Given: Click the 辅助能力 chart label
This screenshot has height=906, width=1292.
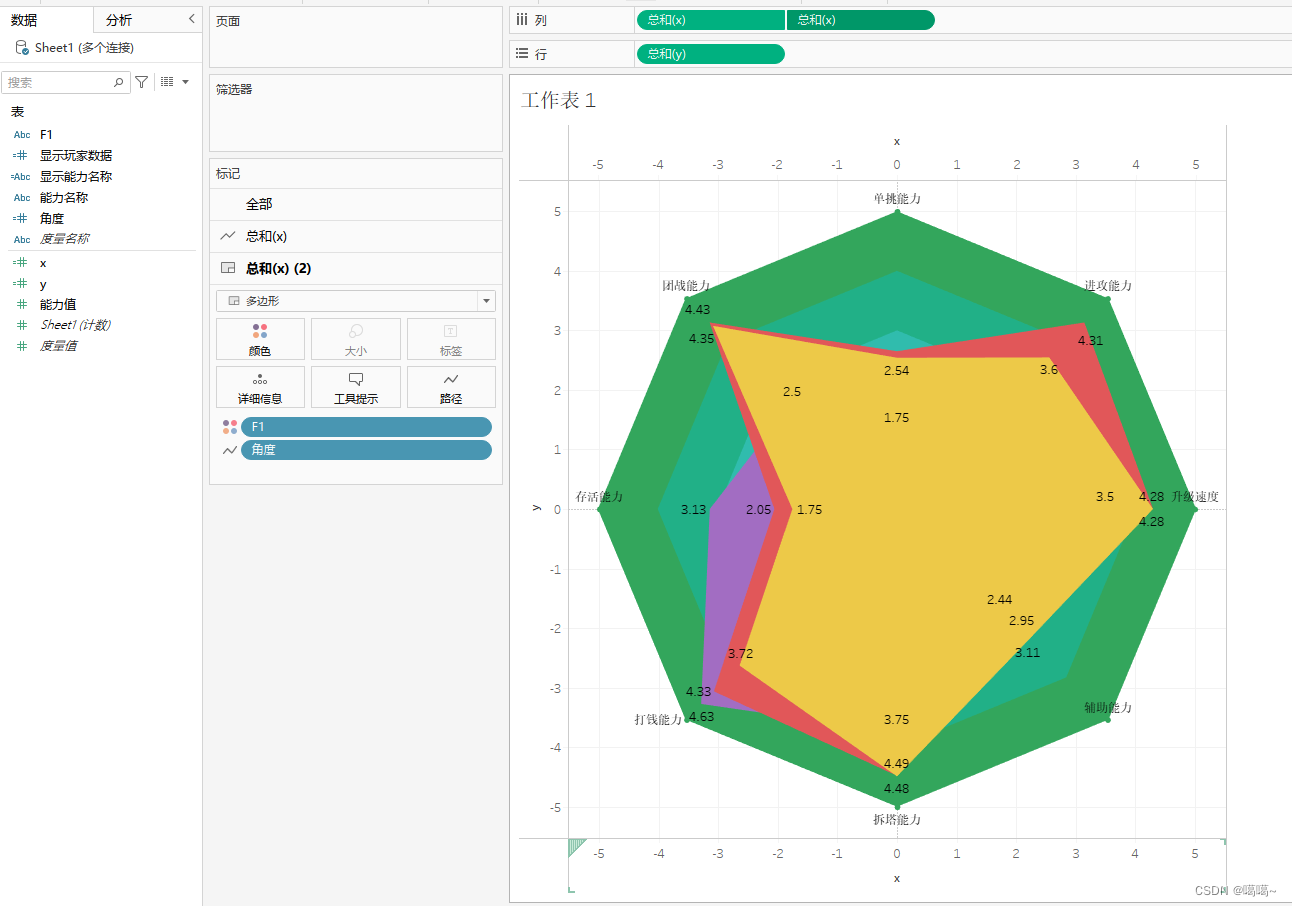Looking at the screenshot, I should tap(1108, 707).
